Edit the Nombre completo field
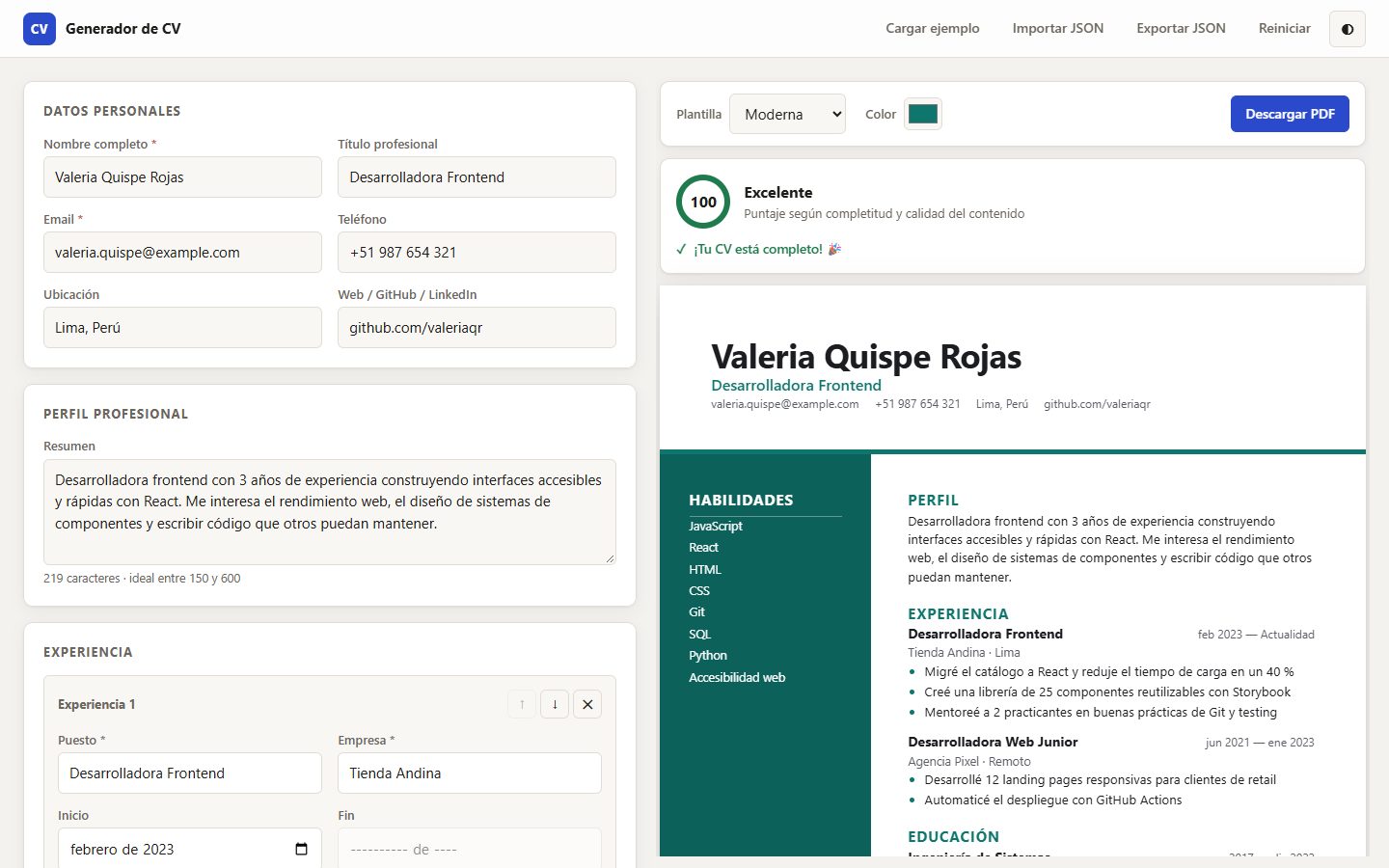The image size is (1389, 868). [182, 177]
